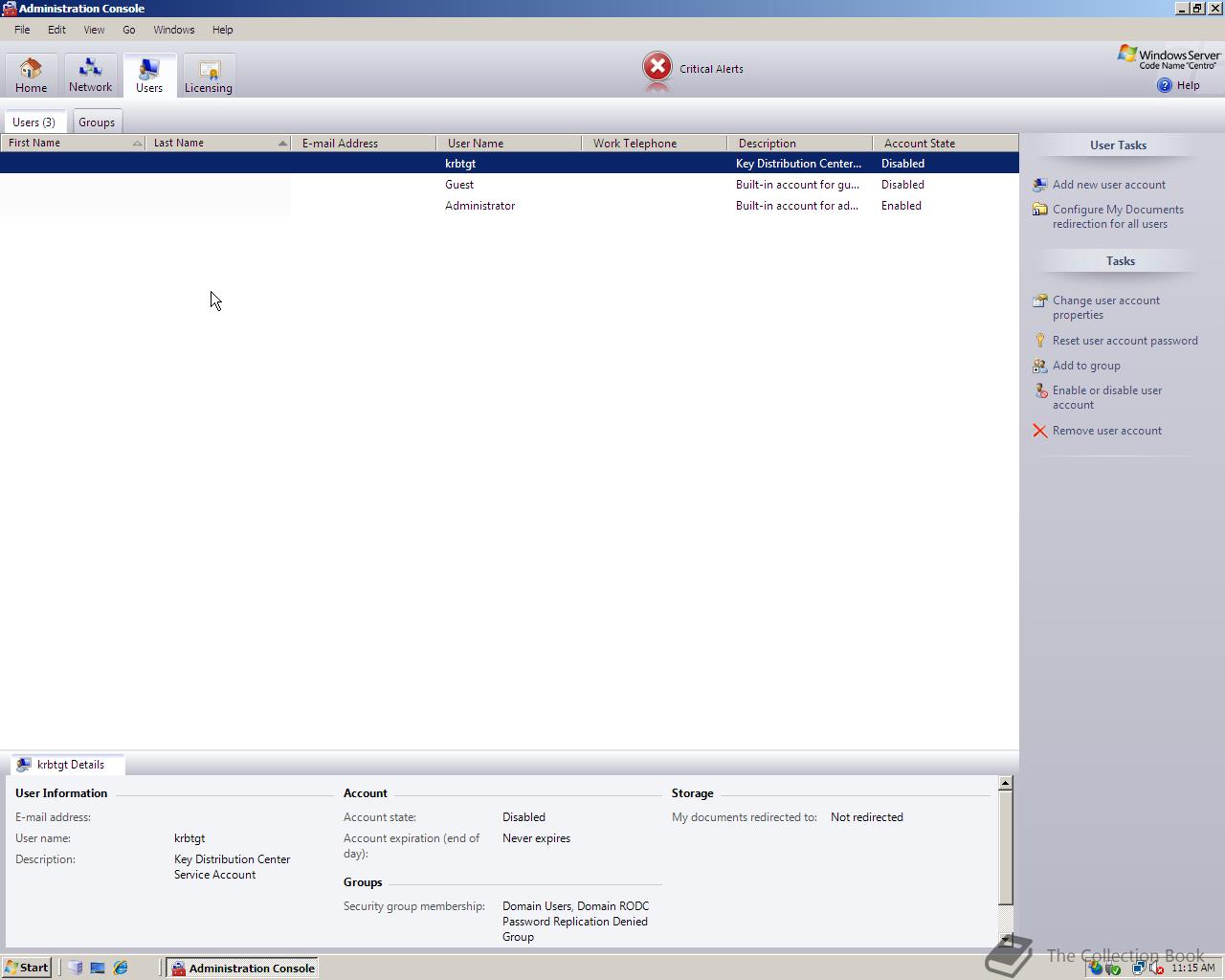This screenshot has width=1225, height=980.
Task: Open the View menu
Action: point(94,30)
